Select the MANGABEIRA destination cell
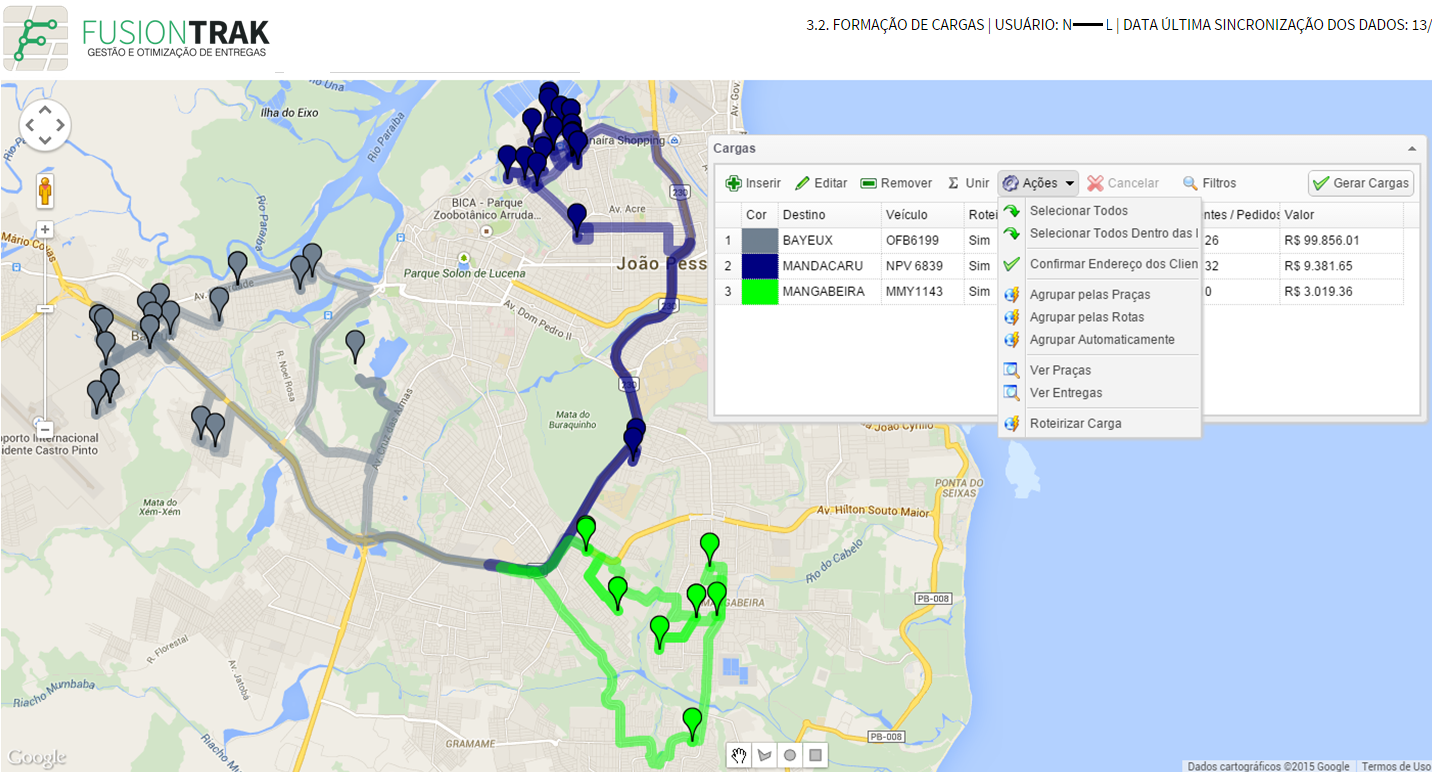The image size is (1432, 775). [828, 292]
